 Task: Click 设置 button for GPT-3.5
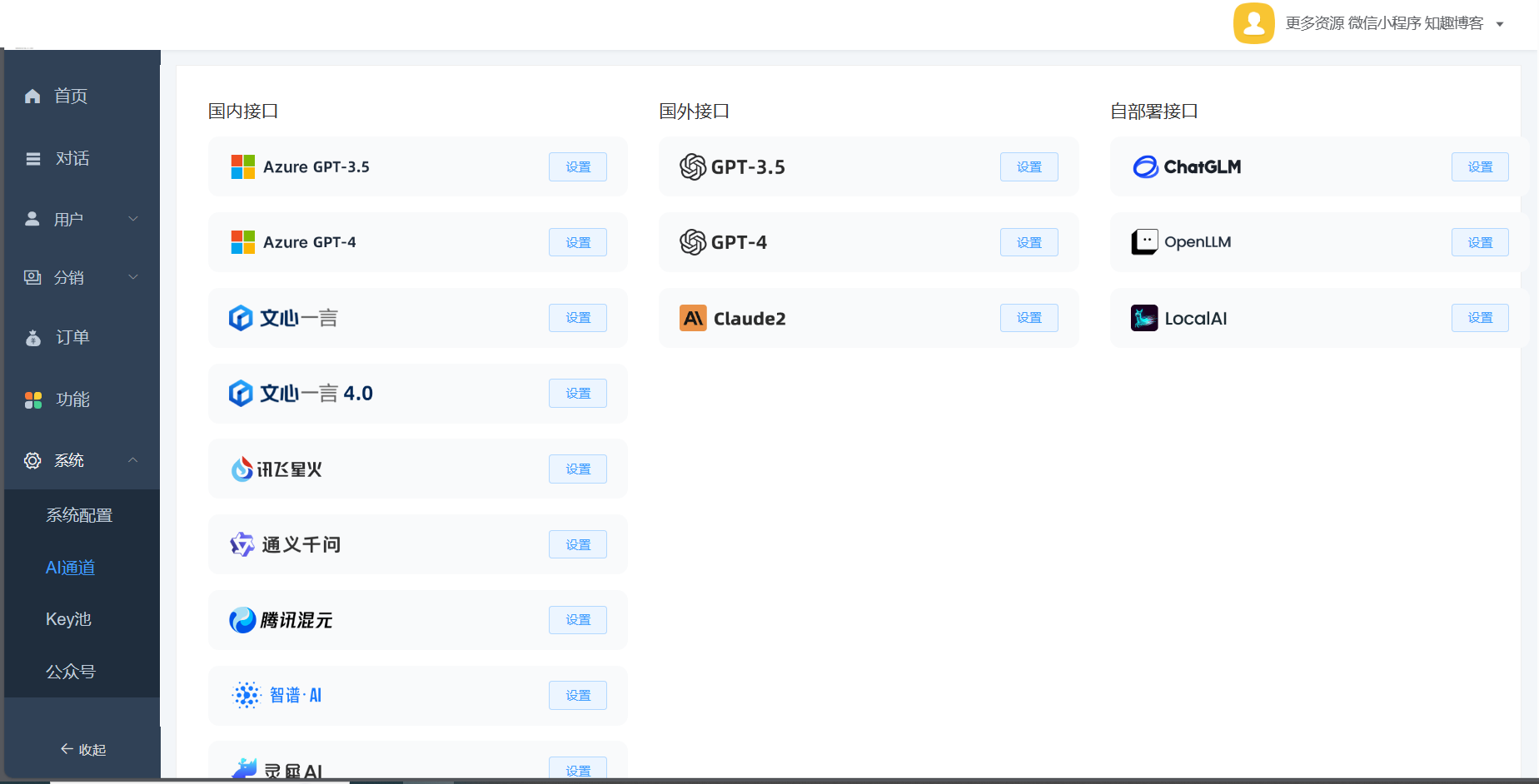tap(1028, 167)
